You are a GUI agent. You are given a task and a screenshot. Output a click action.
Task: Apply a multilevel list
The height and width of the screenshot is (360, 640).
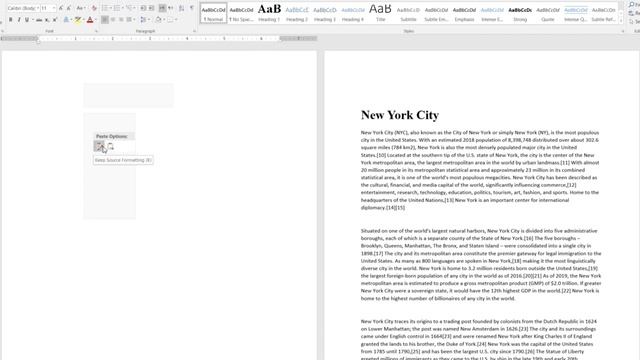[x=129, y=8]
